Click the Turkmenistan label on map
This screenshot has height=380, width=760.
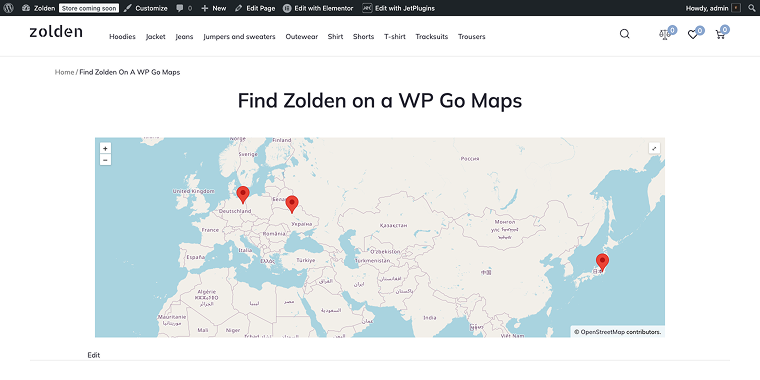(x=372, y=261)
